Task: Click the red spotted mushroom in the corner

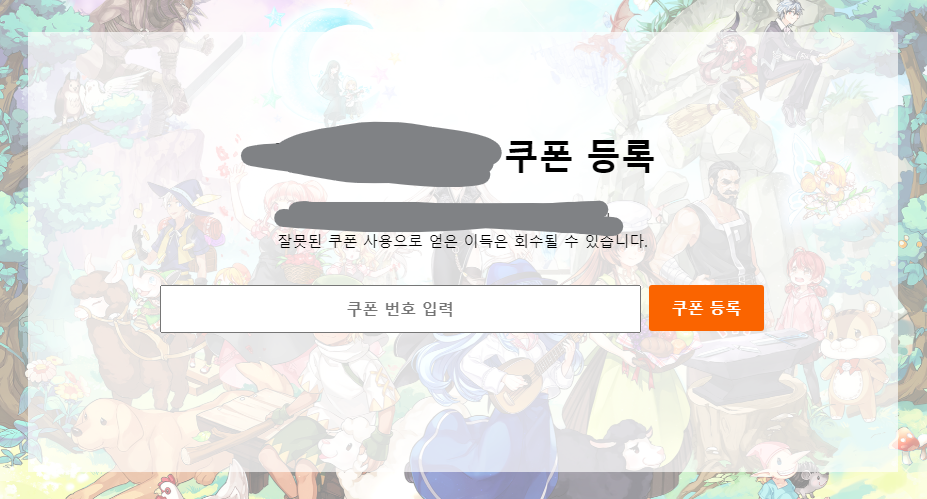Action: click(907, 442)
